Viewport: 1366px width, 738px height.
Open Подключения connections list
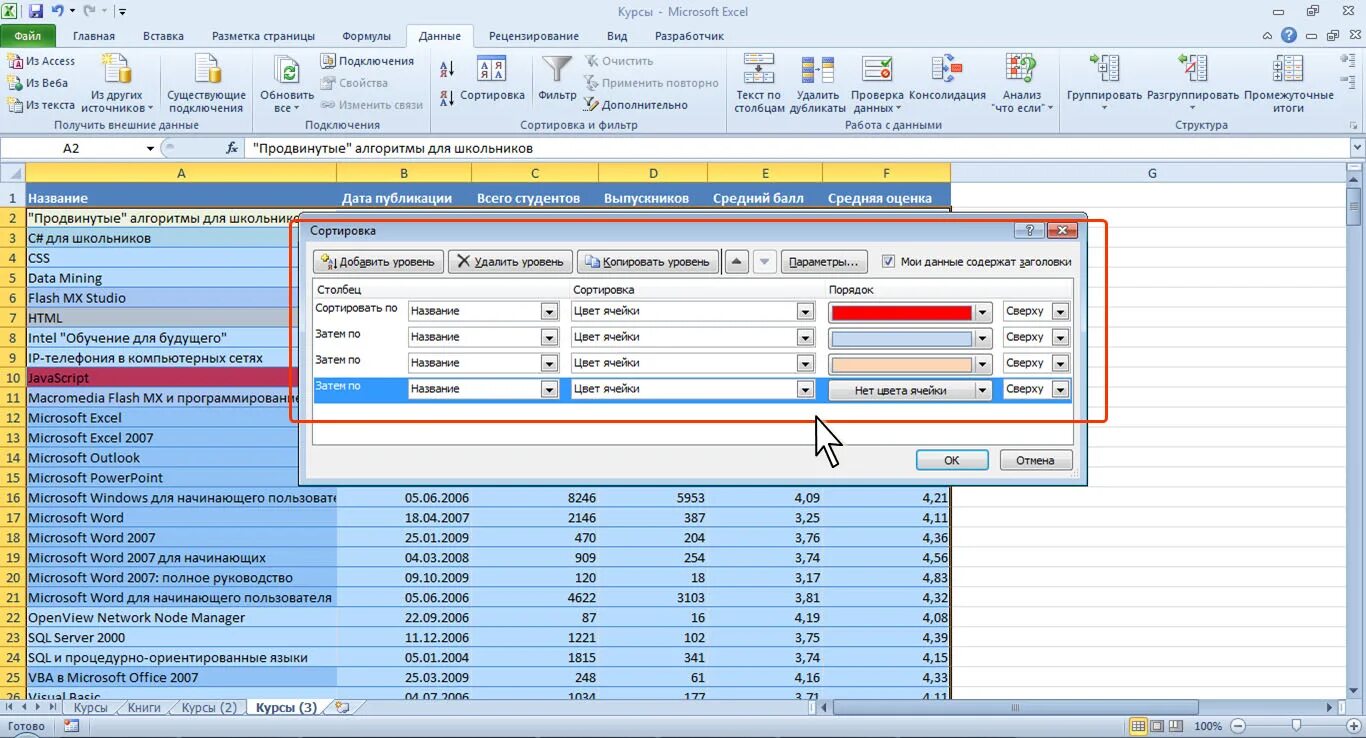(x=367, y=61)
